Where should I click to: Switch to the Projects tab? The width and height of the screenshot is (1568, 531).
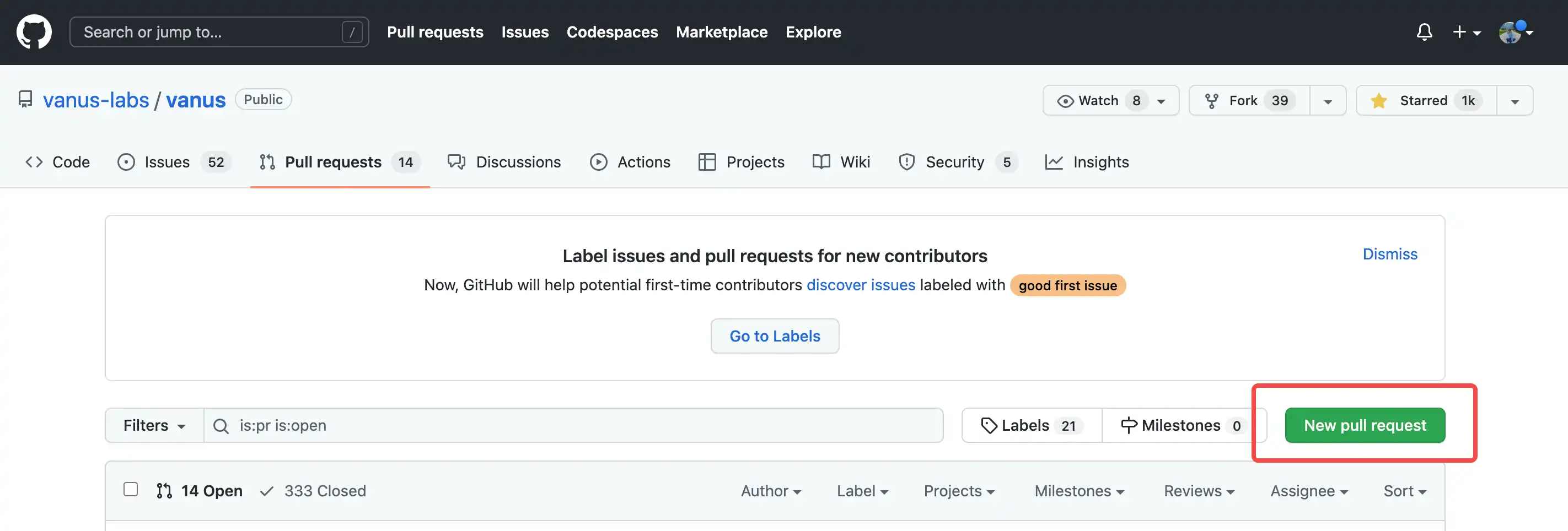[741, 162]
